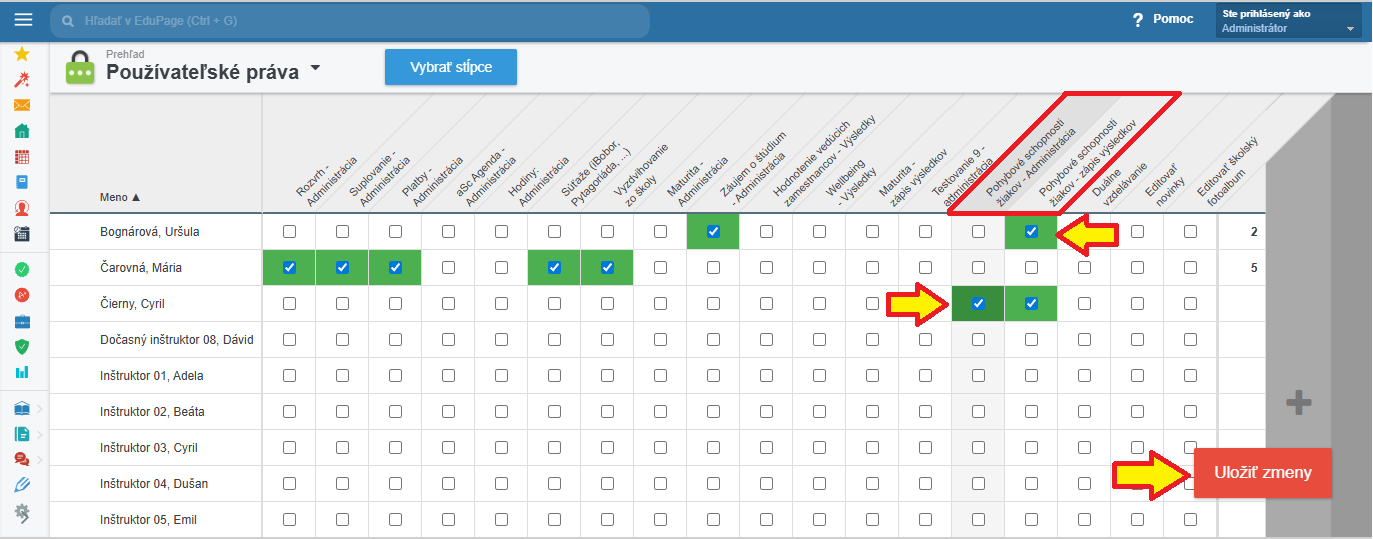This screenshot has width=1373, height=539.
Task: Uncheck Pohybové schopnosti zápis výsledkov for Bognárová
Action: (x=1031, y=232)
